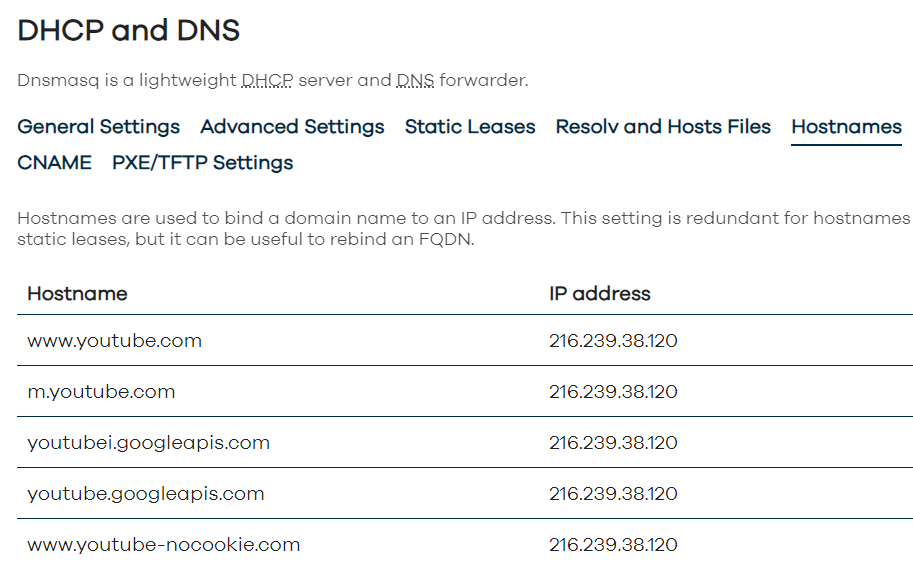Select youtubei.googleapis.com hostname cell
Viewport: 913px width, 567px height.
tap(148, 443)
